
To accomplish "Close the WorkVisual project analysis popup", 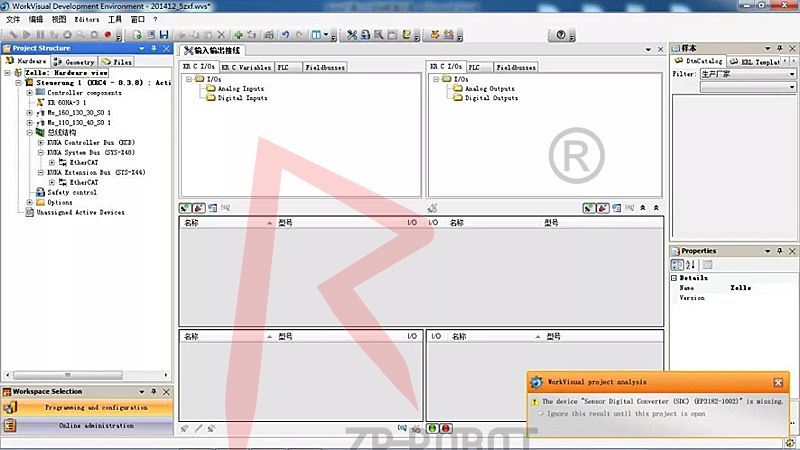I will pos(778,382).
